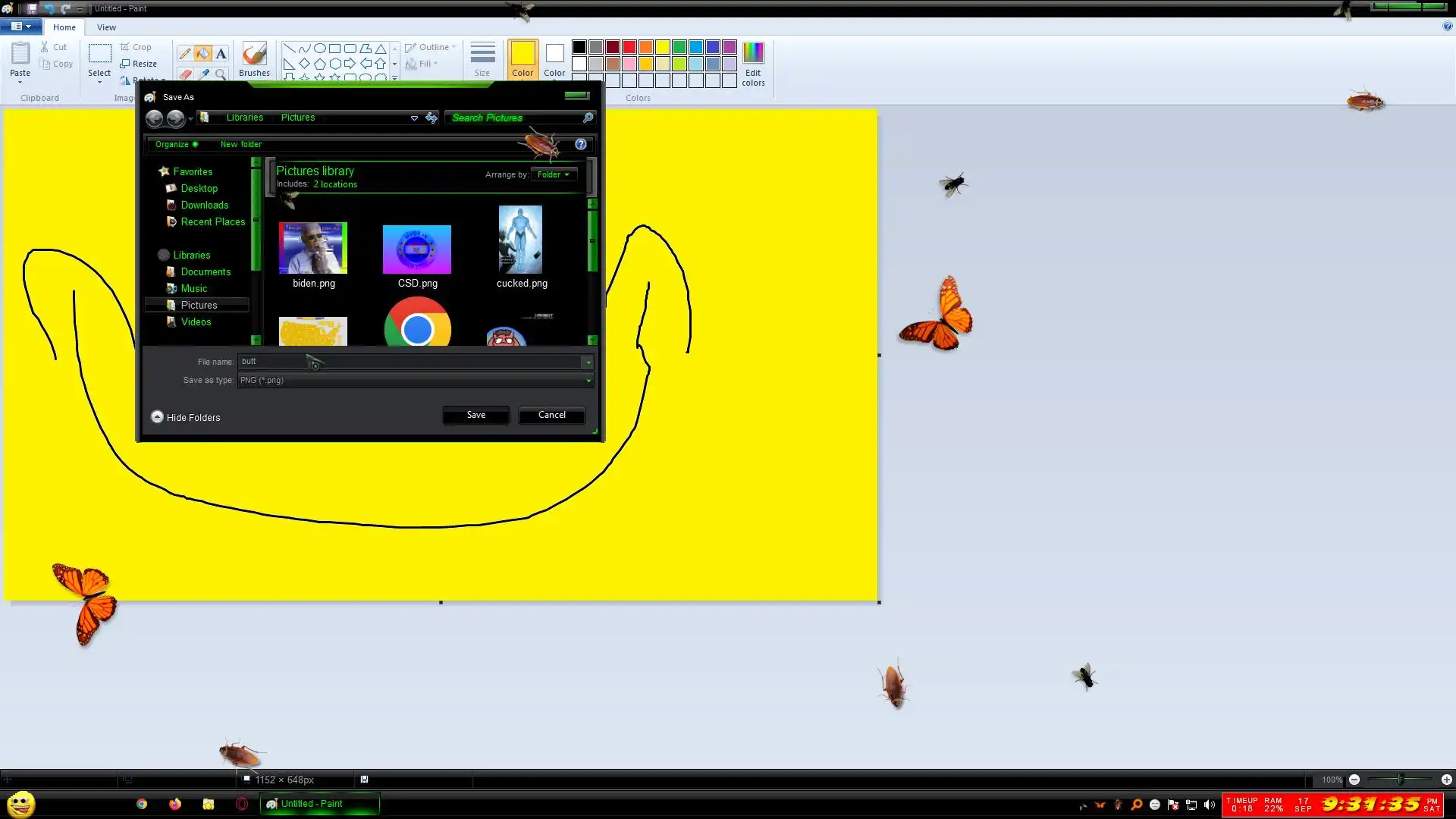This screenshot has width=1456, height=819.
Task: Switch to the View ribbon tab
Action: [x=106, y=27]
